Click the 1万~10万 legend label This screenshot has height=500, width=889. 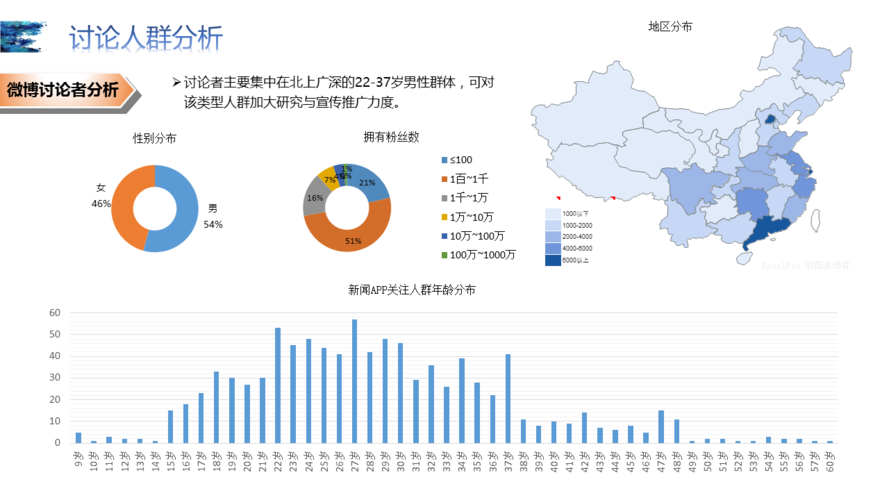point(472,217)
